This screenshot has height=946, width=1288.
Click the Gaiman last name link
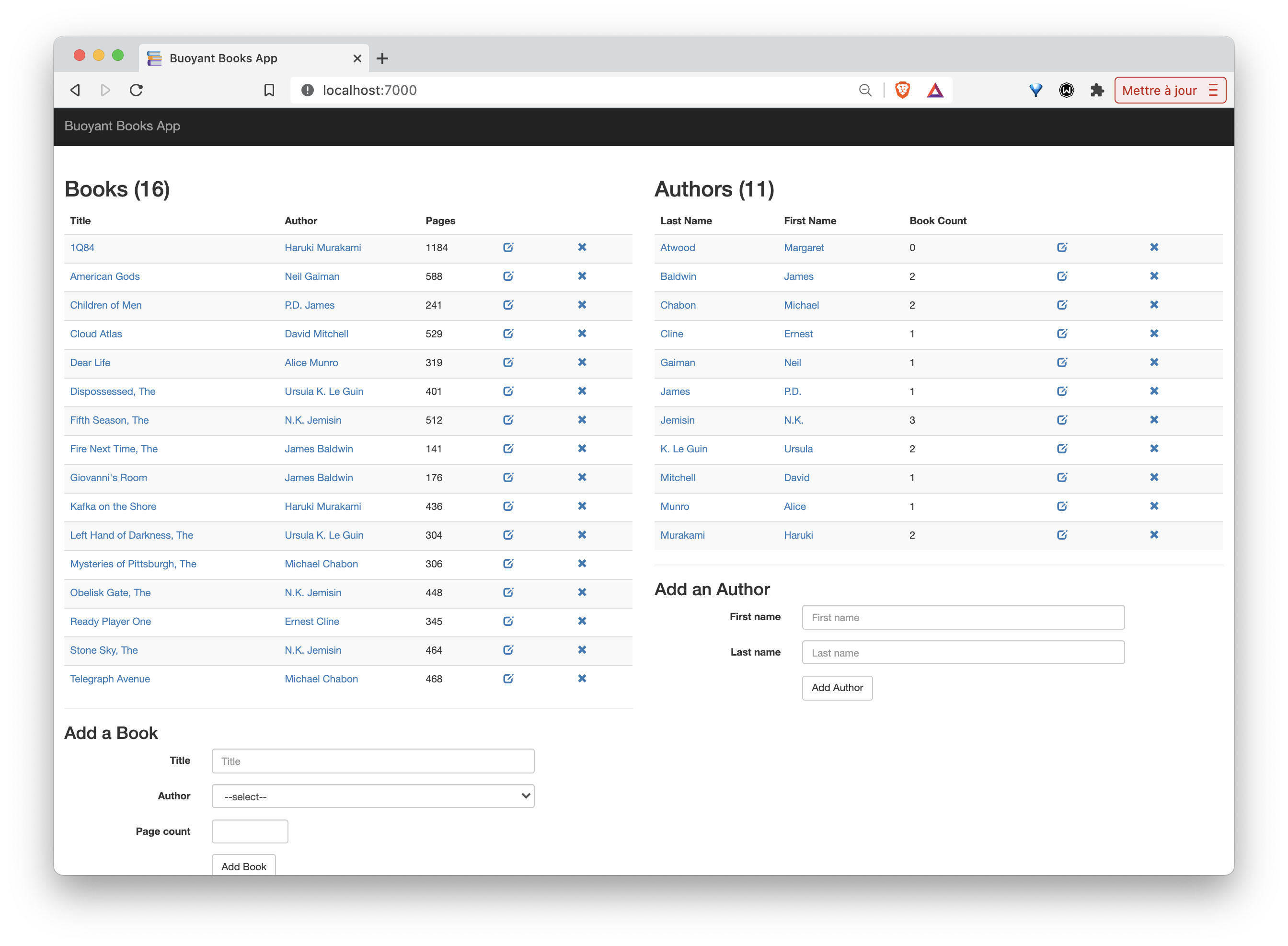(677, 362)
